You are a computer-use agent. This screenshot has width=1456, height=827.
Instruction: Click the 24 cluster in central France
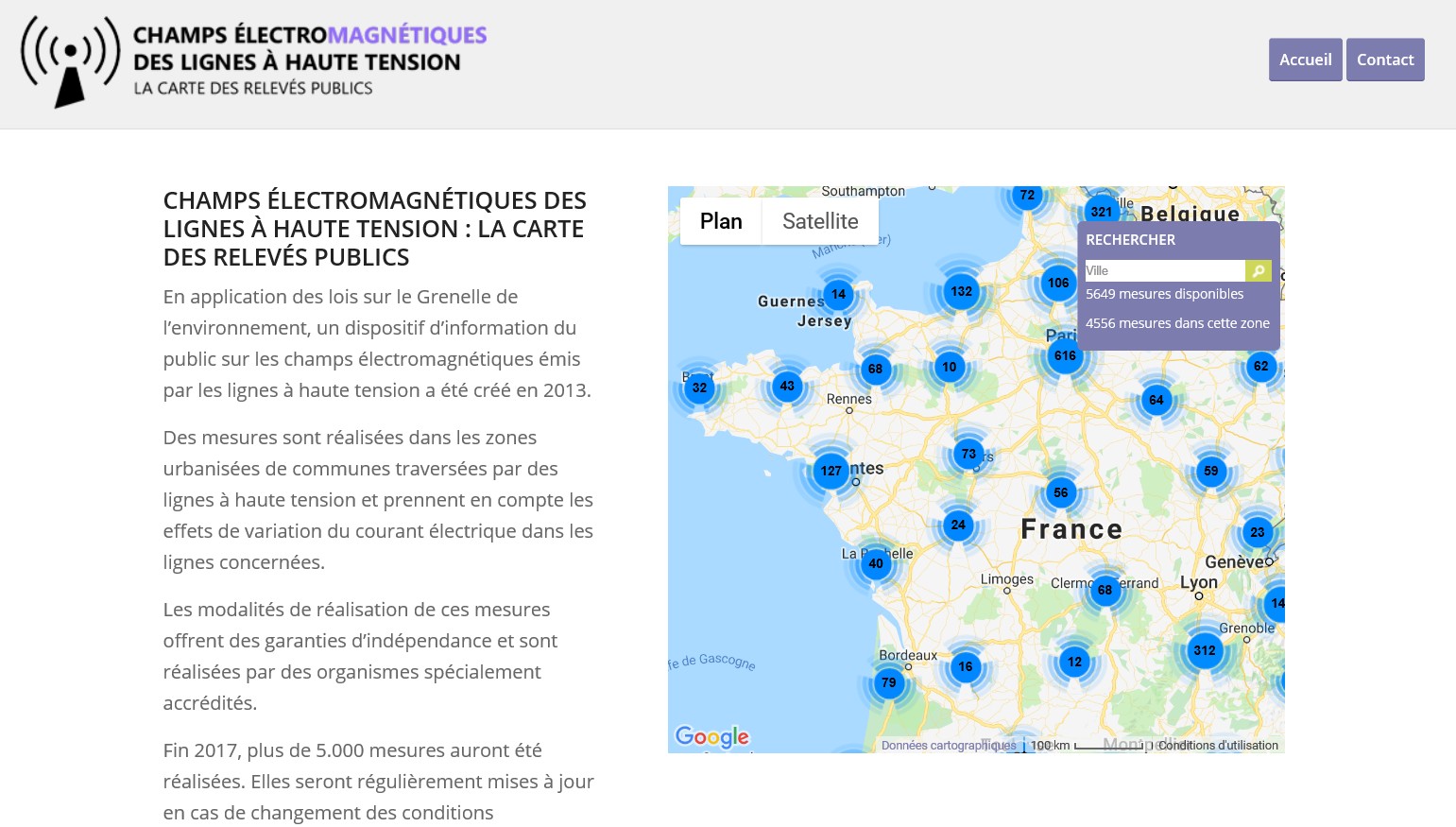pyautogui.click(x=958, y=525)
